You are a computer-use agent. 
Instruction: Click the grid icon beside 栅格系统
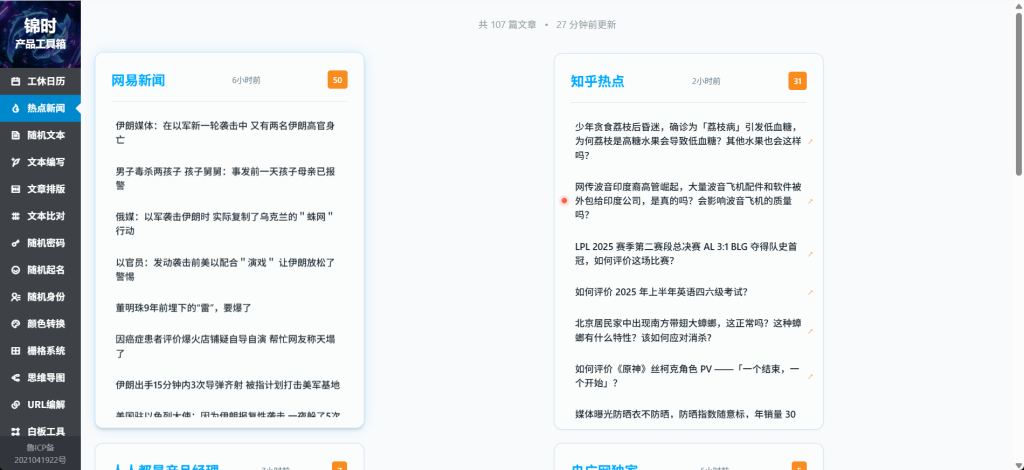click(x=16, y=351)
